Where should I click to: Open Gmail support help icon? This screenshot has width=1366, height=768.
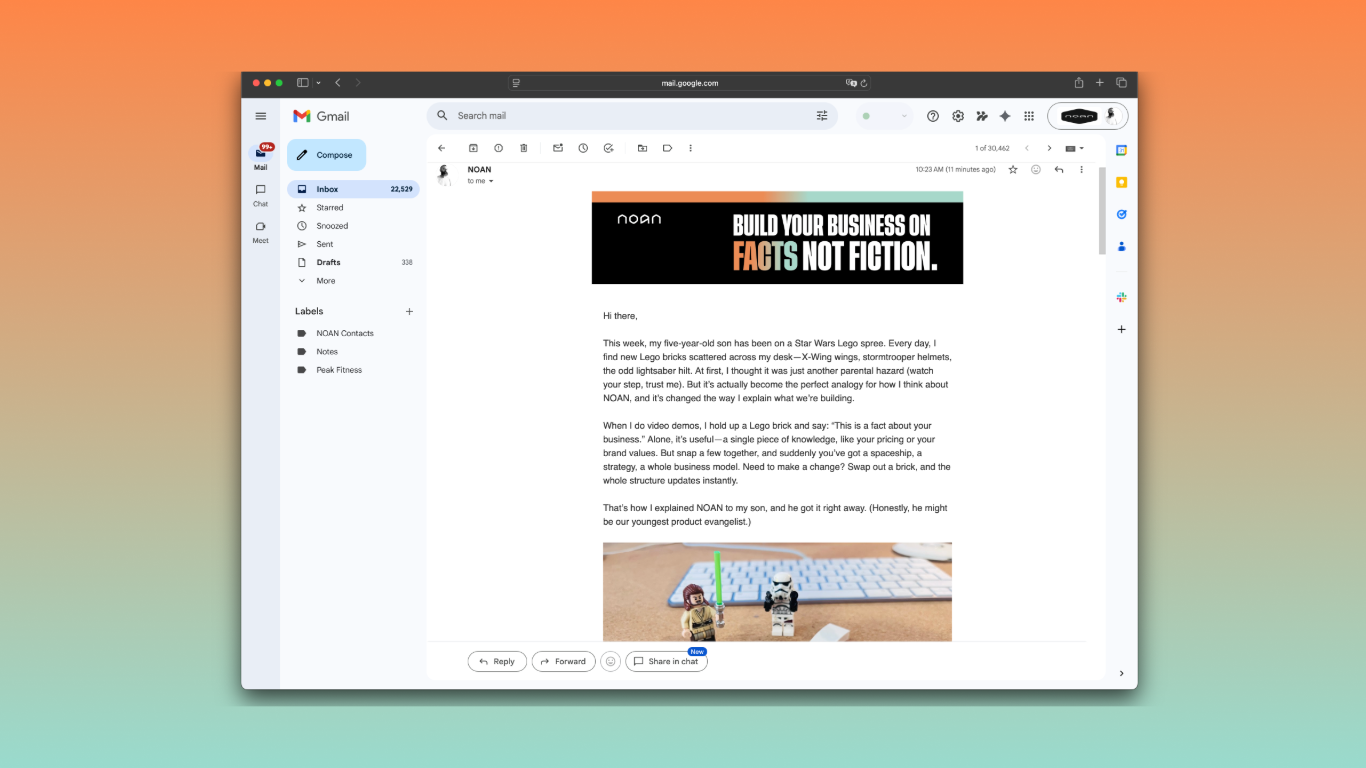[x=933, y=116]
